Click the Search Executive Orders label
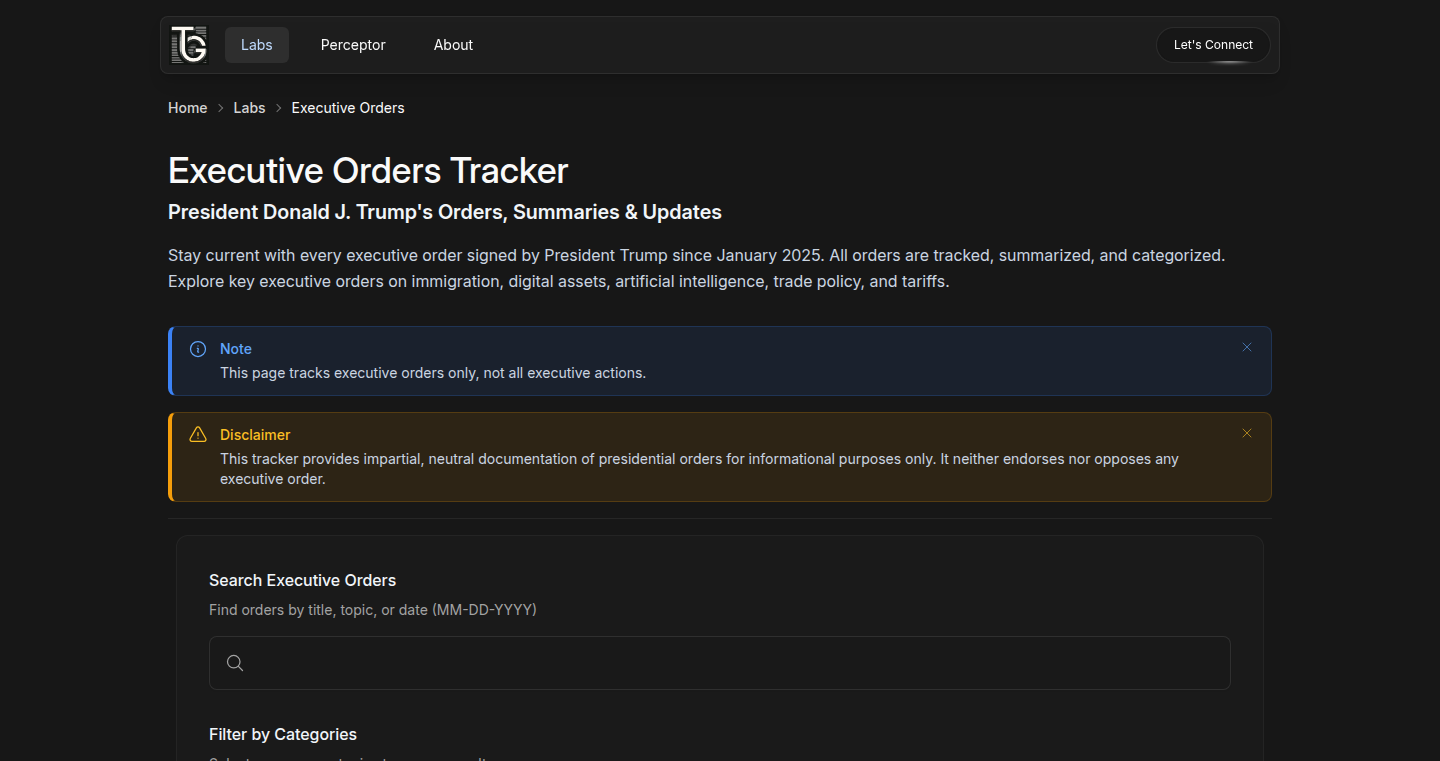Viewport: 1440px width, 761px height. click(302, 580)
